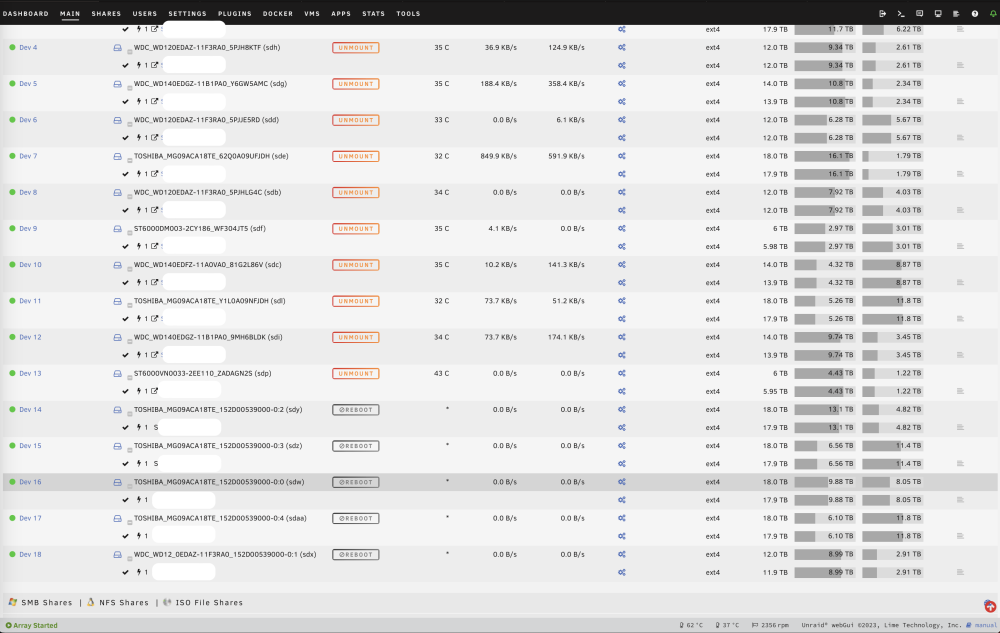Open settings gears on the Dev 4 (sdh) row
The image size is (1000, 633).
click(622, 47)
